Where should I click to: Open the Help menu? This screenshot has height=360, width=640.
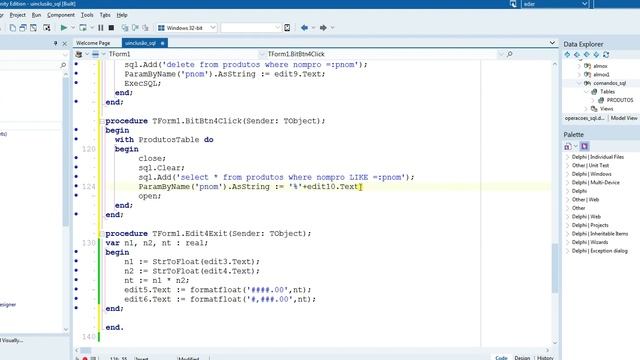[122, 15]
